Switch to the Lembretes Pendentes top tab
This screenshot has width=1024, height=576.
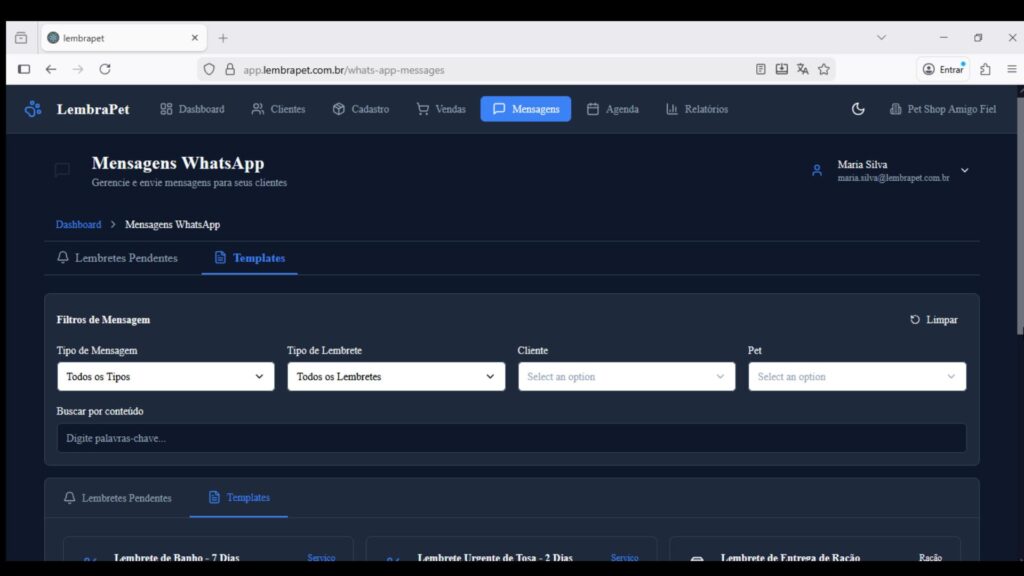pyautogui.click(x=117, y=258)
